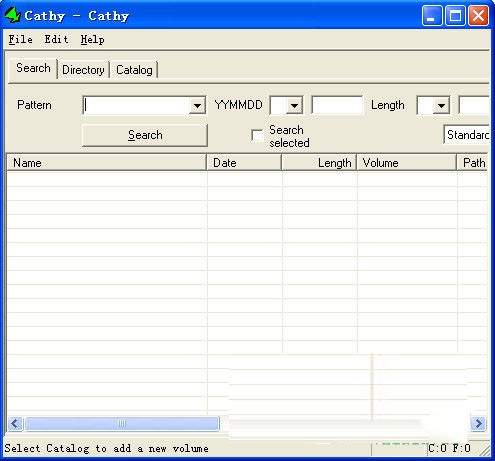Click the YYMMDD date input field

coord(337,105)
